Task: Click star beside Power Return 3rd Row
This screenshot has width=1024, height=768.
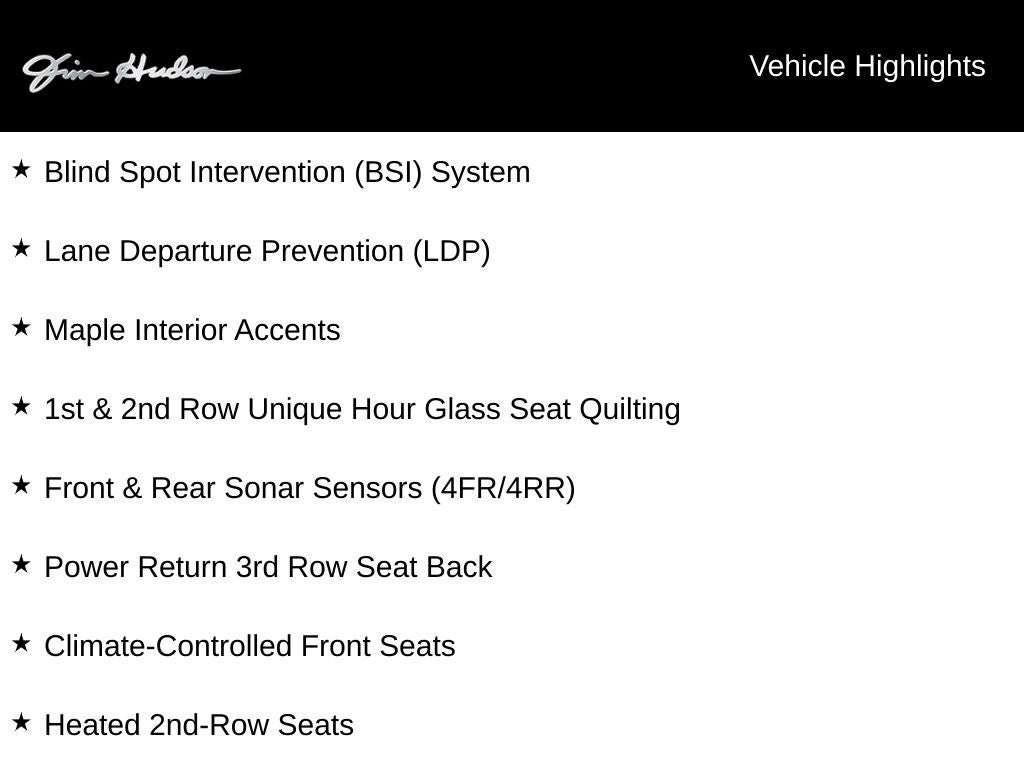Action: point(22,565)
